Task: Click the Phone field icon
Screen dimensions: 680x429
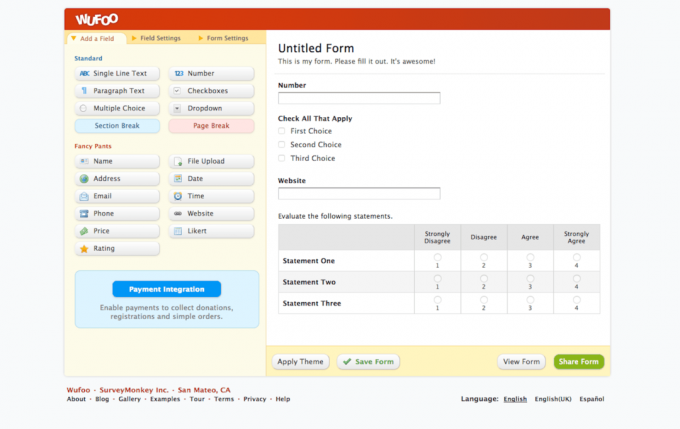Action: [x=84, y=213]
